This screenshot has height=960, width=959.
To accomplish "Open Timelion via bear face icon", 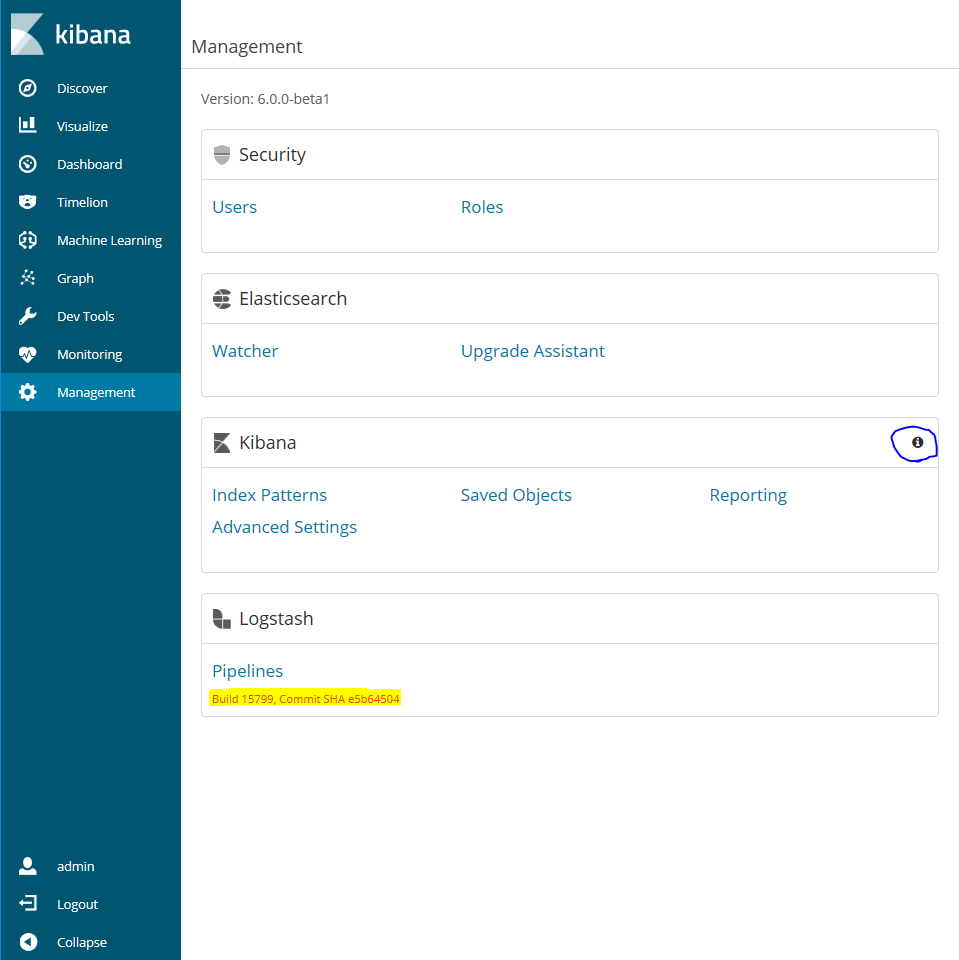I will [28, 202].
